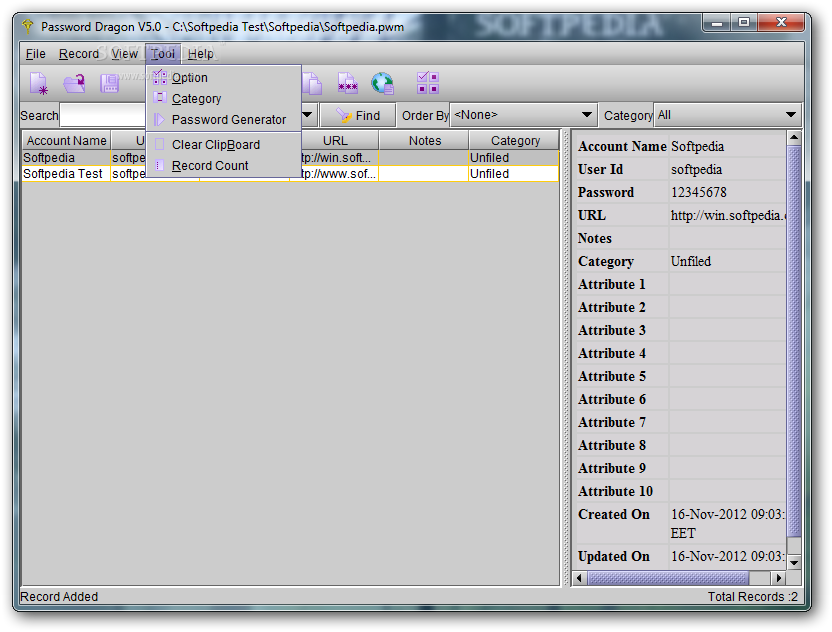Choose Option from the Tool menu
Screen dimensions: 832x632
(223, 77)
